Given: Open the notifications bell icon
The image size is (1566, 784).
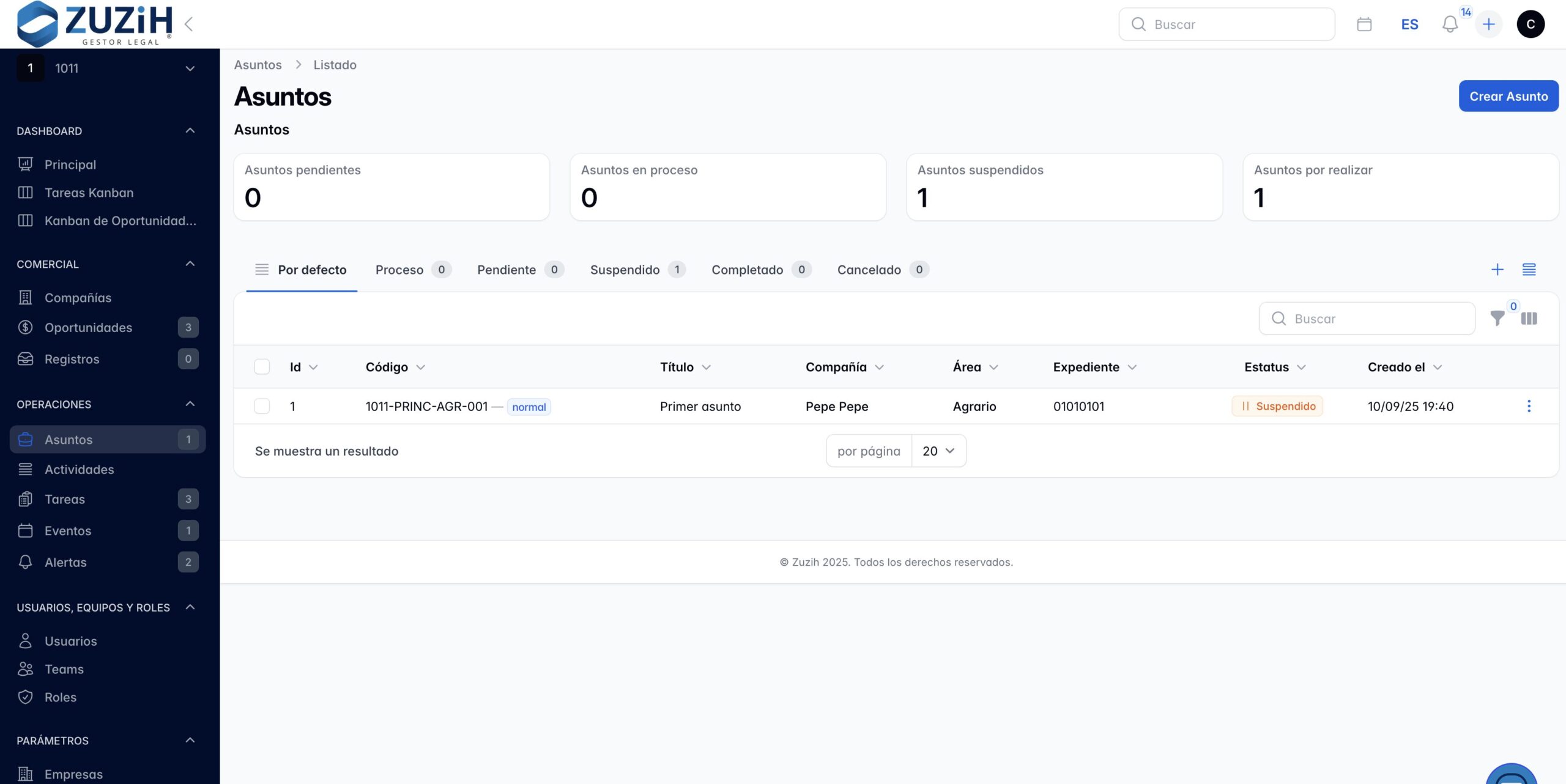Looking at the screenshot, I should pyautogui.click(x=1450, y=24).
